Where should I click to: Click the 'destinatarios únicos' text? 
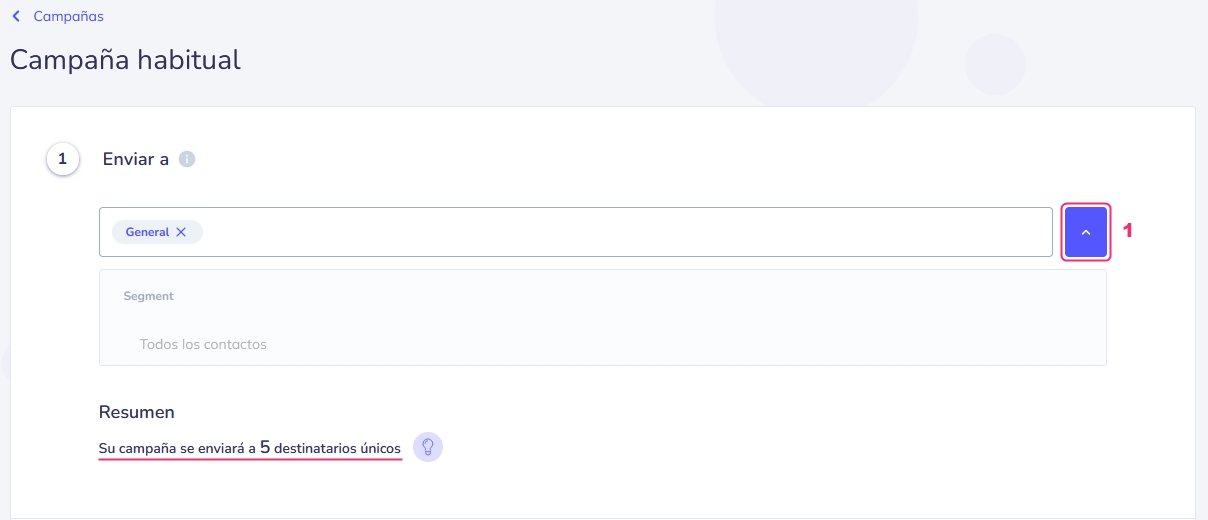(337, 448)
